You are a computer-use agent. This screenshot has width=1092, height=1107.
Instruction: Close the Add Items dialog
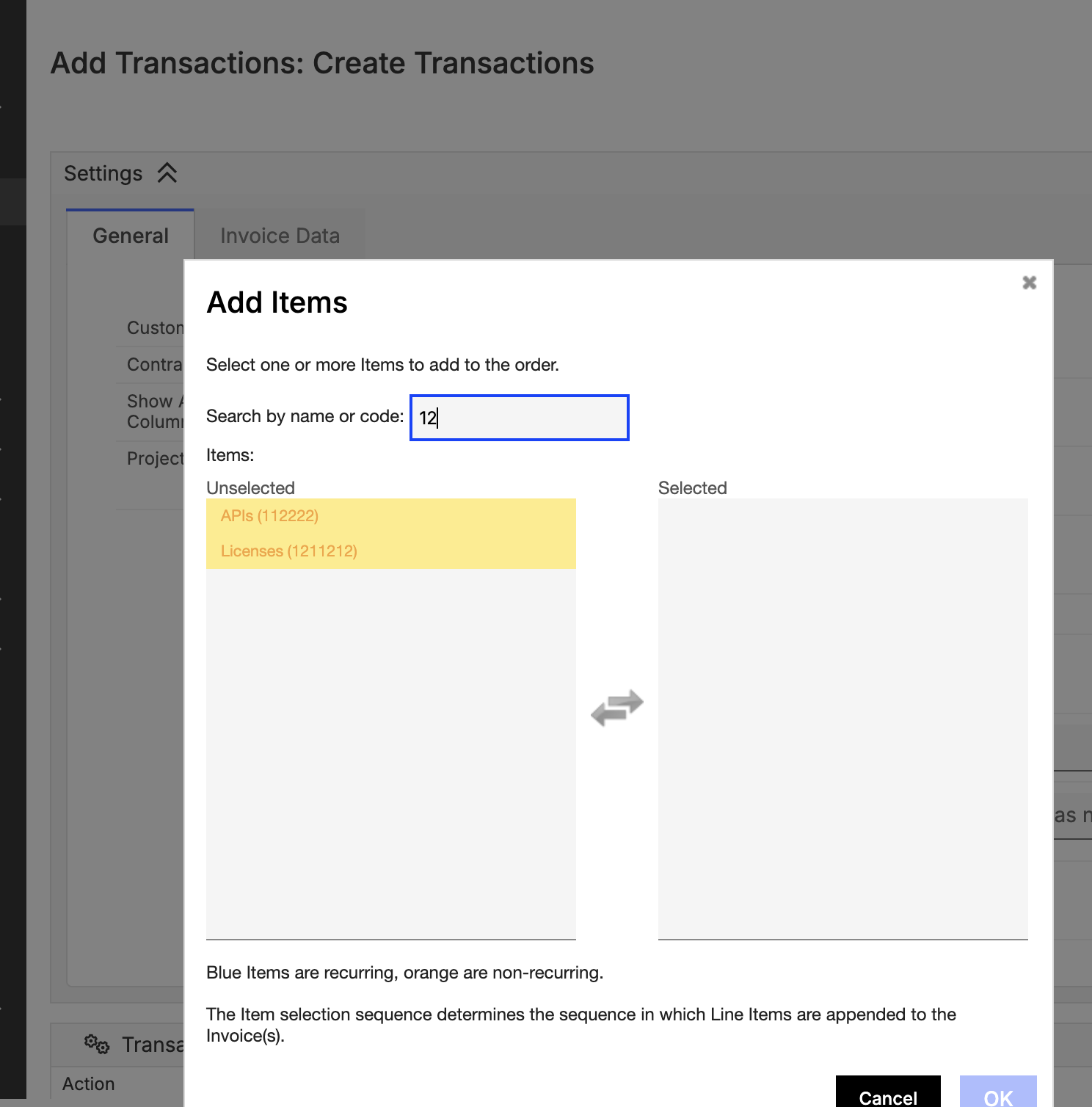click(1029, 283)
